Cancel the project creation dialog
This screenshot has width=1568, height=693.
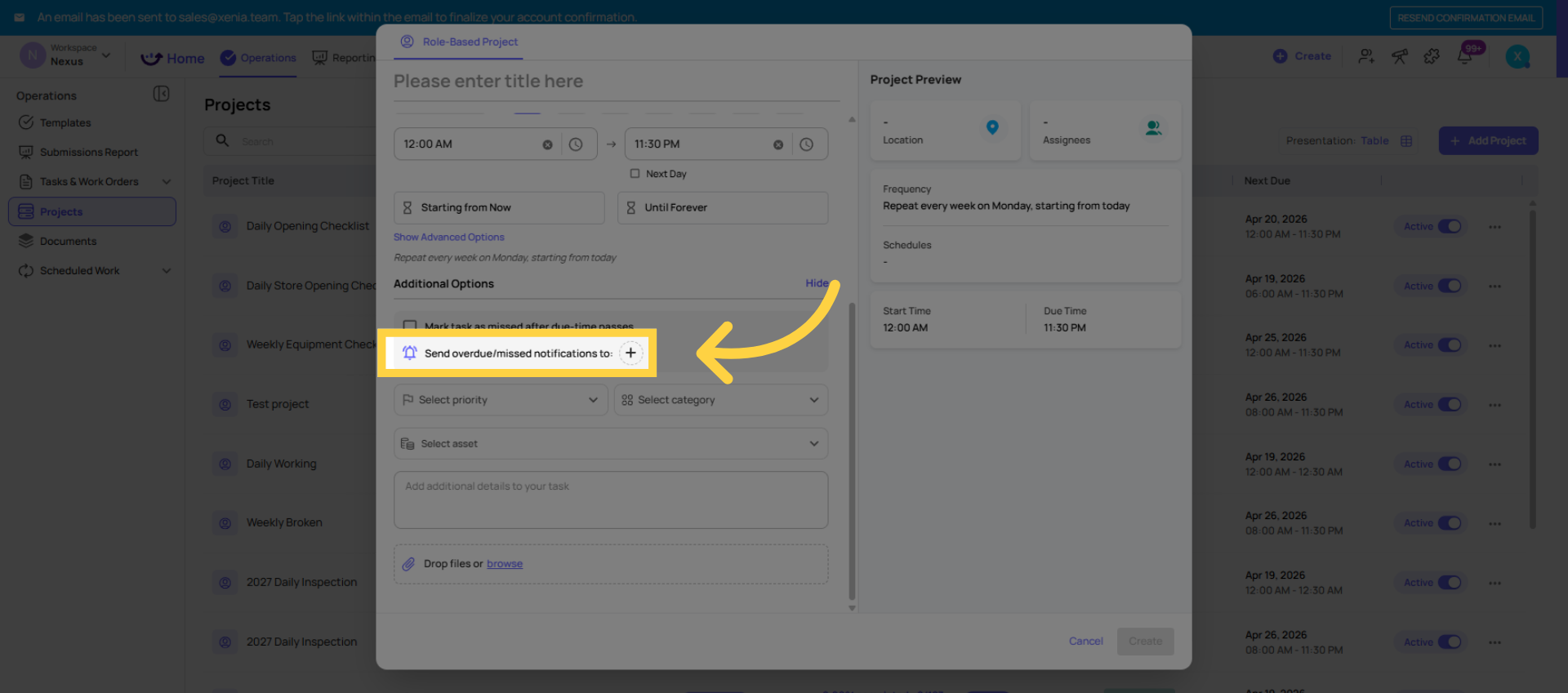1085,642
